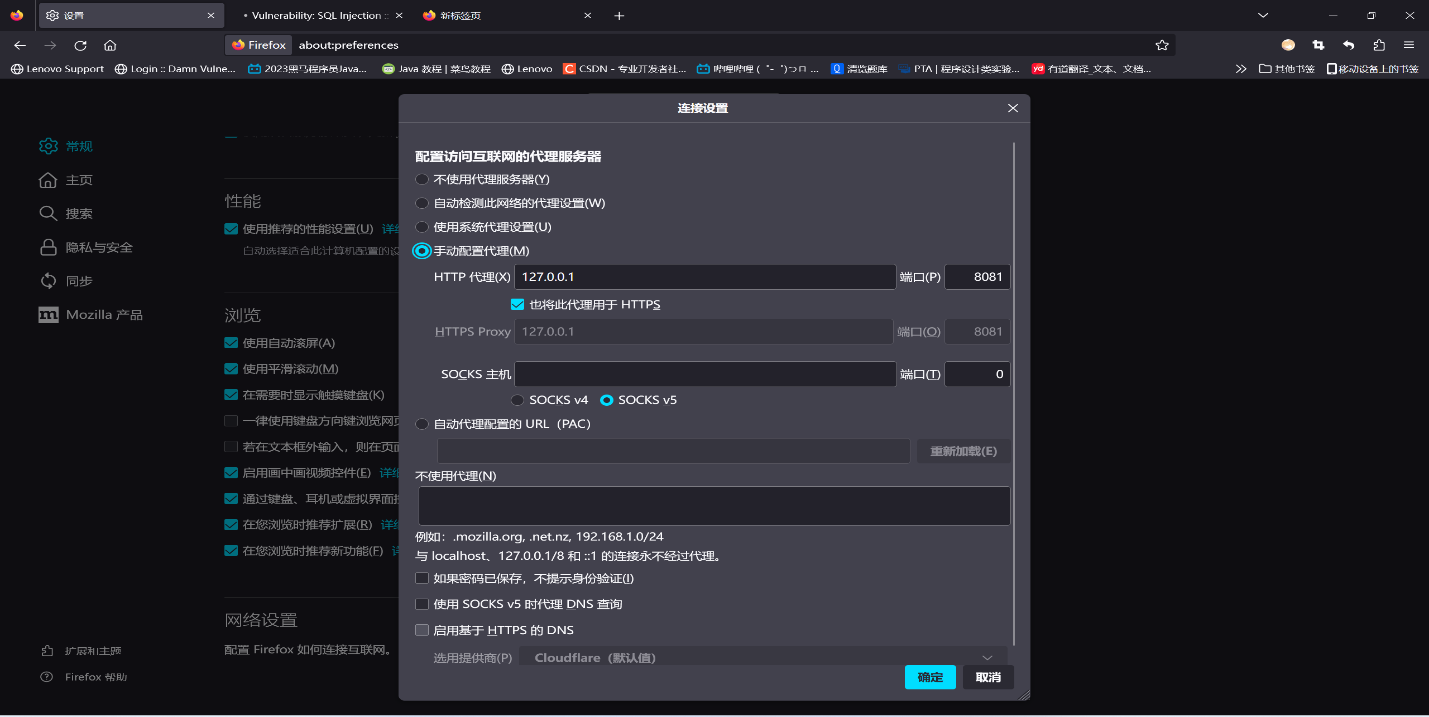Click the 不使用代理 text area
The image size is (1429, 717).
tap(714, 506)
